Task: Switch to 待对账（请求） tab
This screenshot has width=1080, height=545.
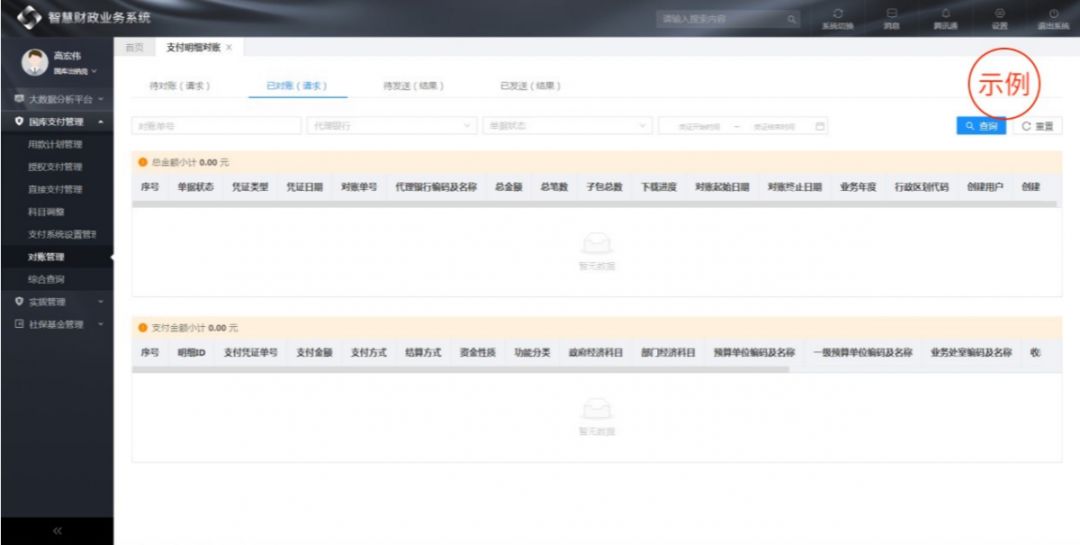Action: pyautogui.click(x=180, y=86)
